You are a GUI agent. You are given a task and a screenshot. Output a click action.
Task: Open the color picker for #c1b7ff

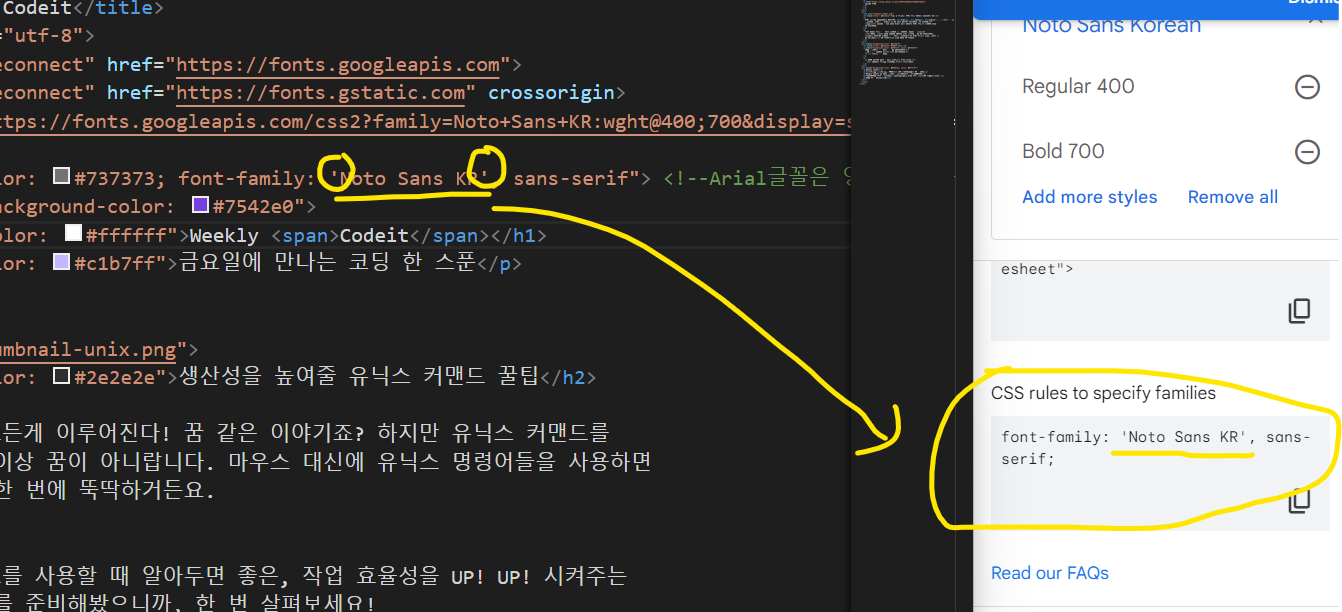point(62,263)
